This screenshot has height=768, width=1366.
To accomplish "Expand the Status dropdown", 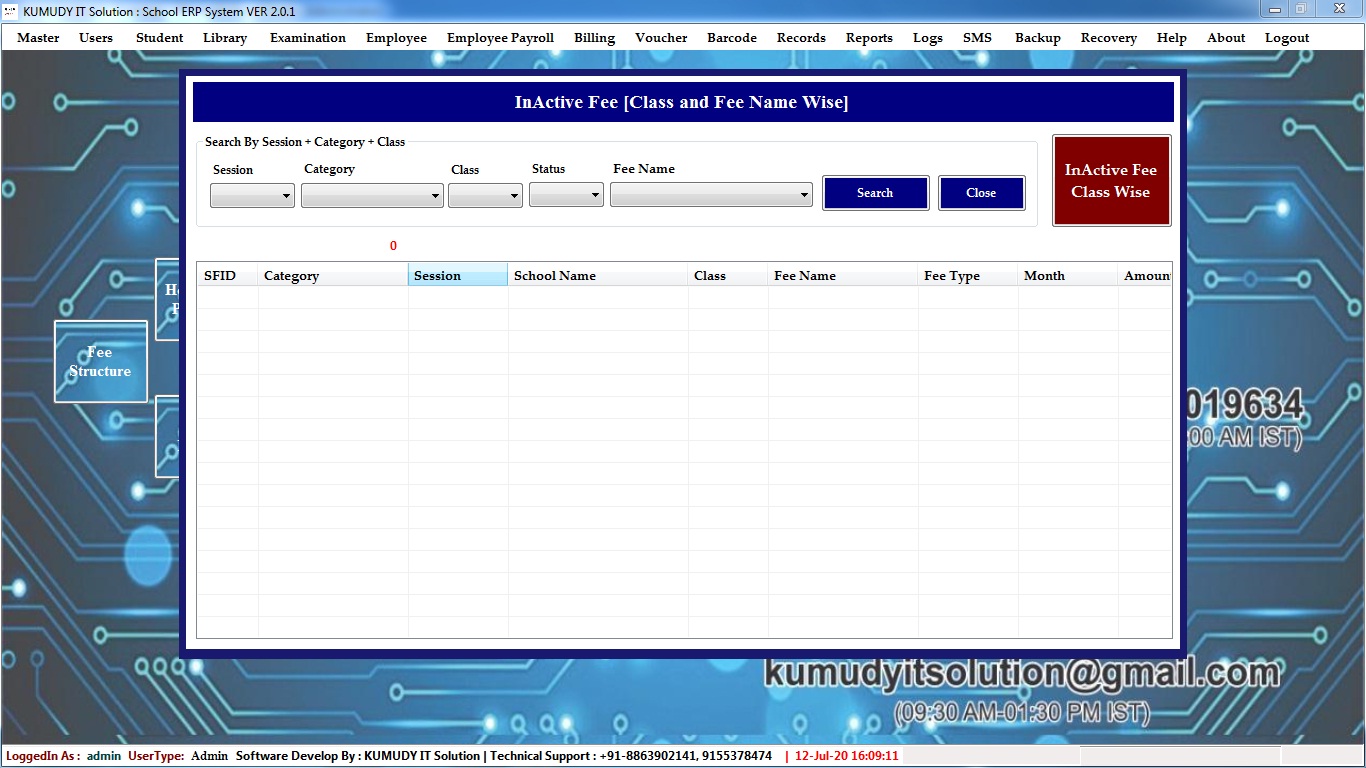I will [x=566, y=196].
